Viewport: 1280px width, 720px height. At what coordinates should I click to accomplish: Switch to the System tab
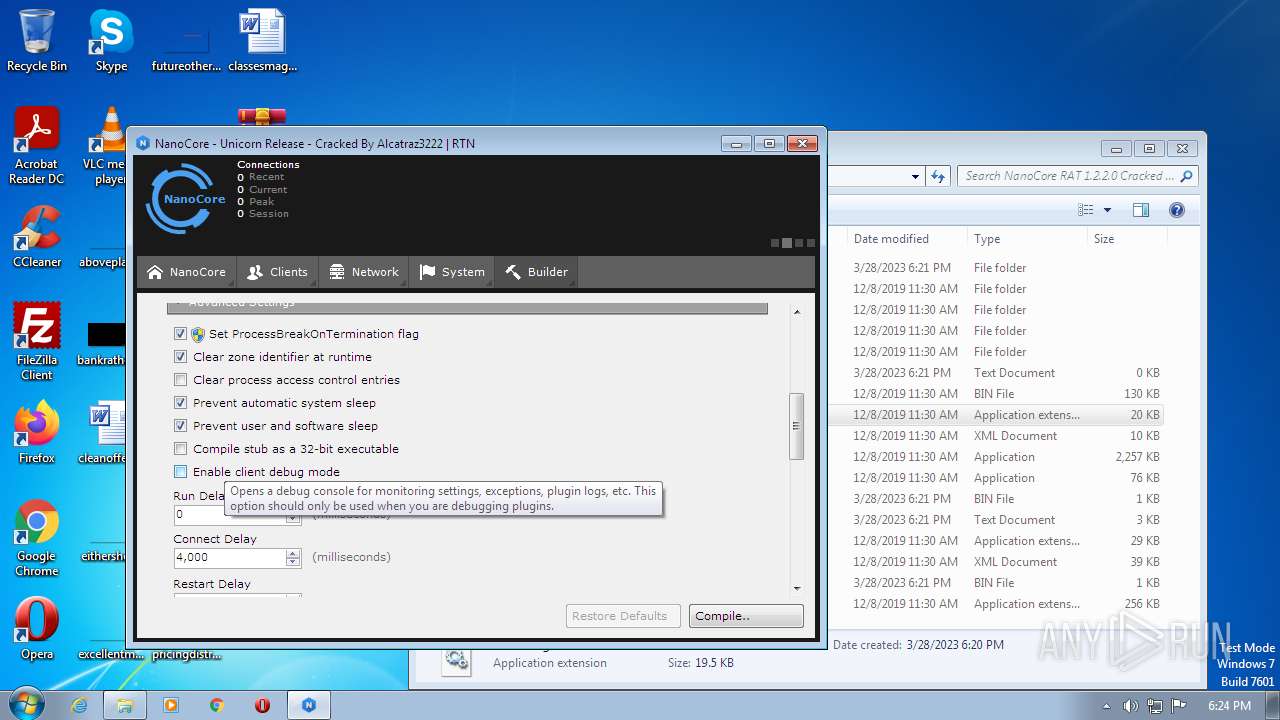[x=452, y=272]
